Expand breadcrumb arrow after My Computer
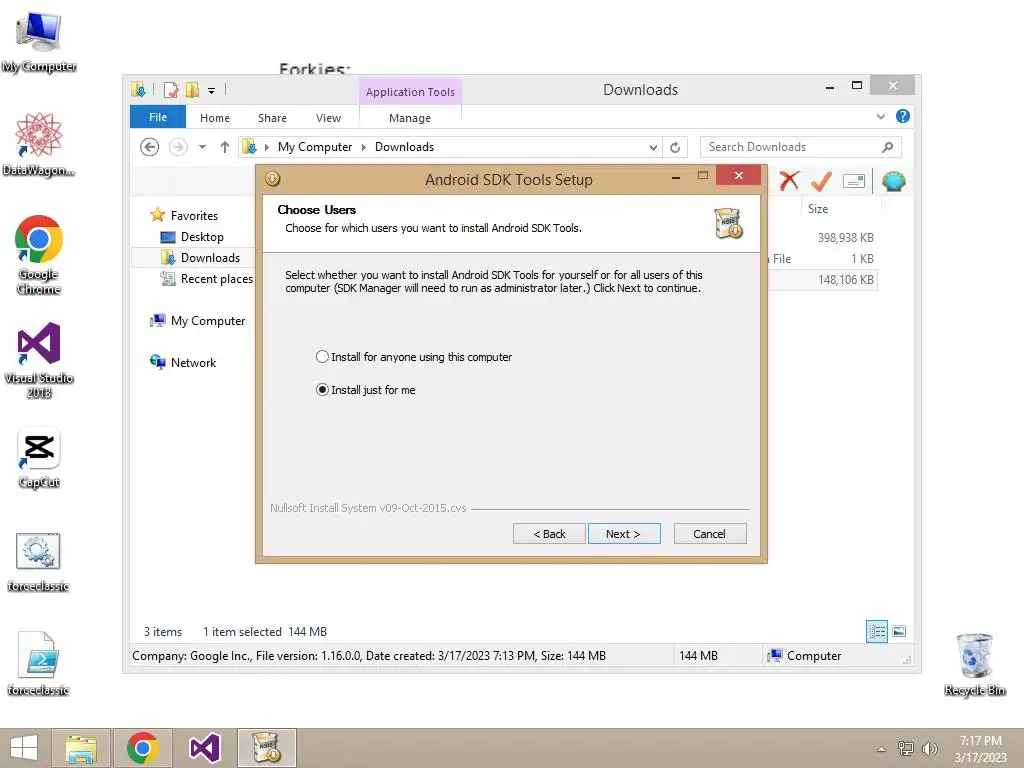Viewport: 1024px width, 768px height. (x=364, y=148)
